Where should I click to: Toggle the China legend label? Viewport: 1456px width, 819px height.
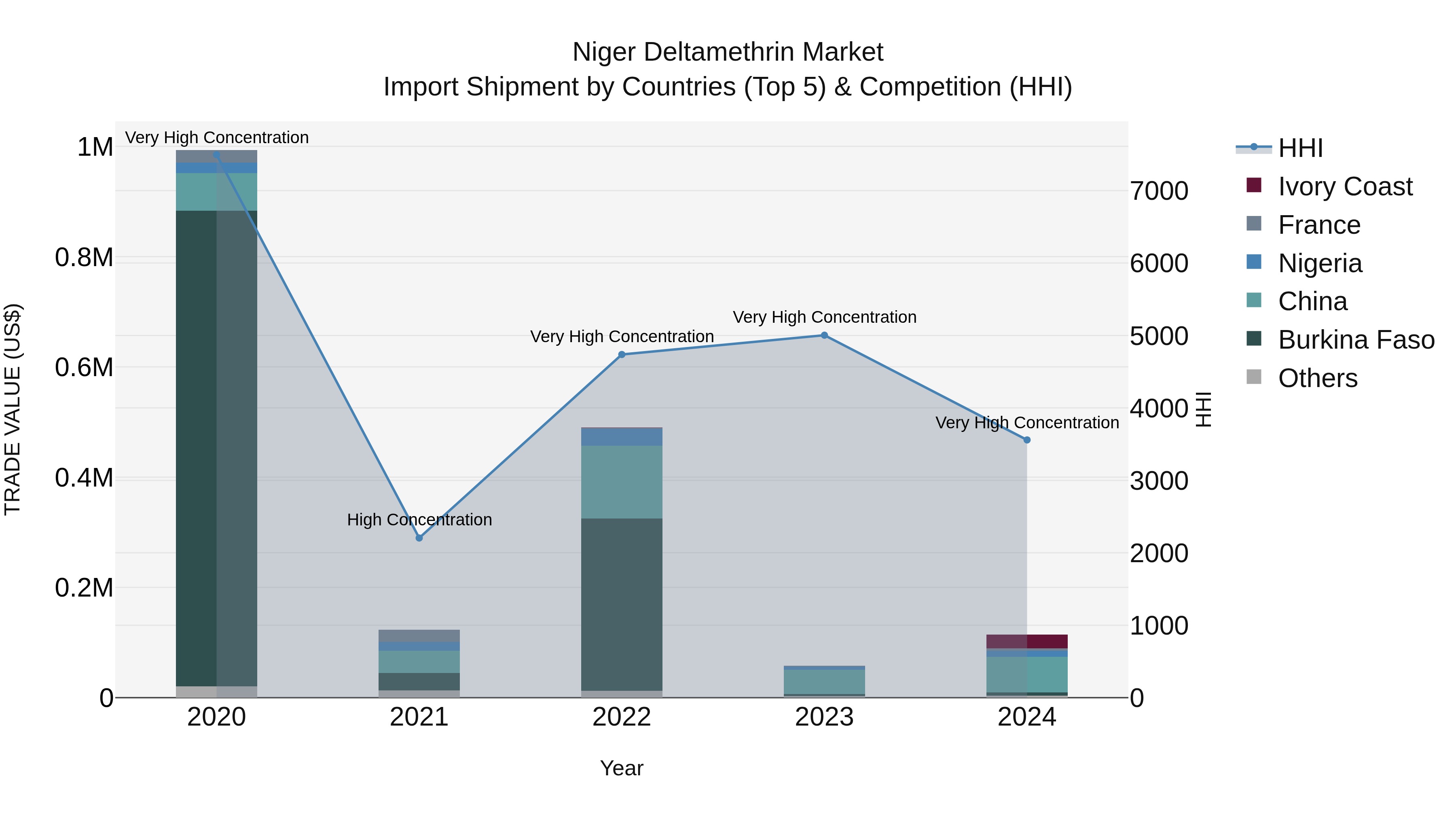[x=1313, y=301]
